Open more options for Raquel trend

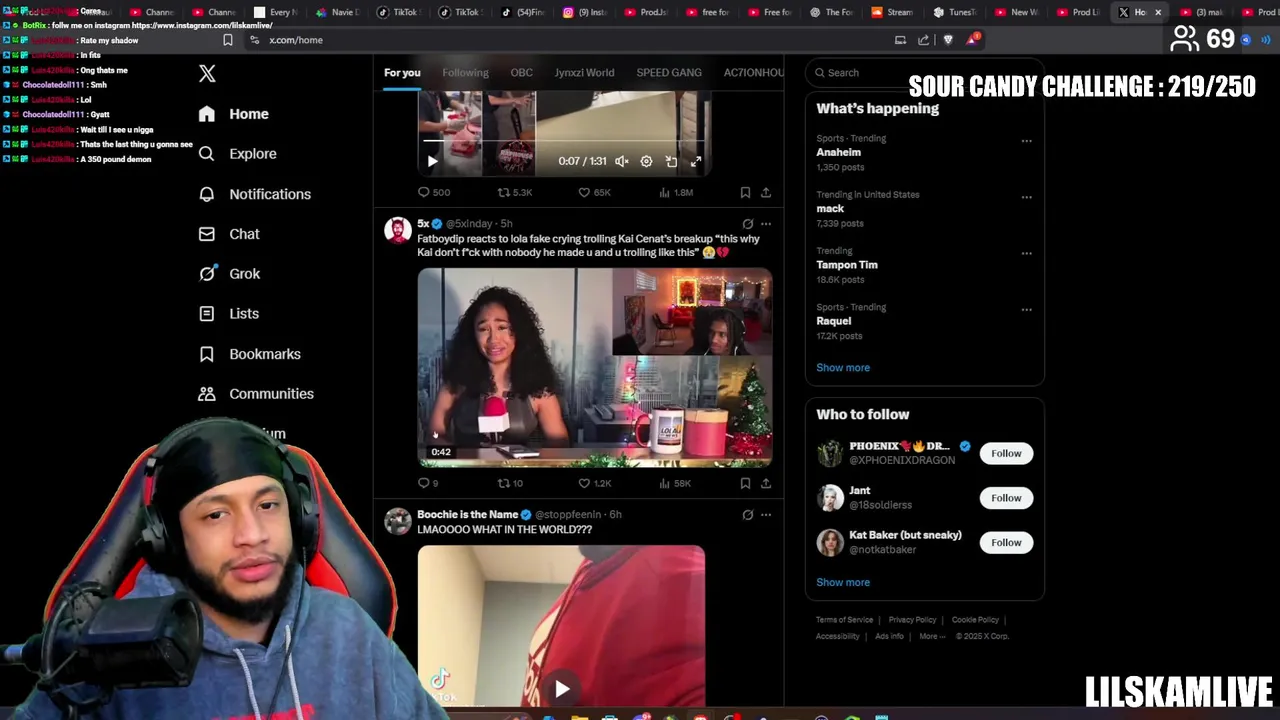(1026, 309)
